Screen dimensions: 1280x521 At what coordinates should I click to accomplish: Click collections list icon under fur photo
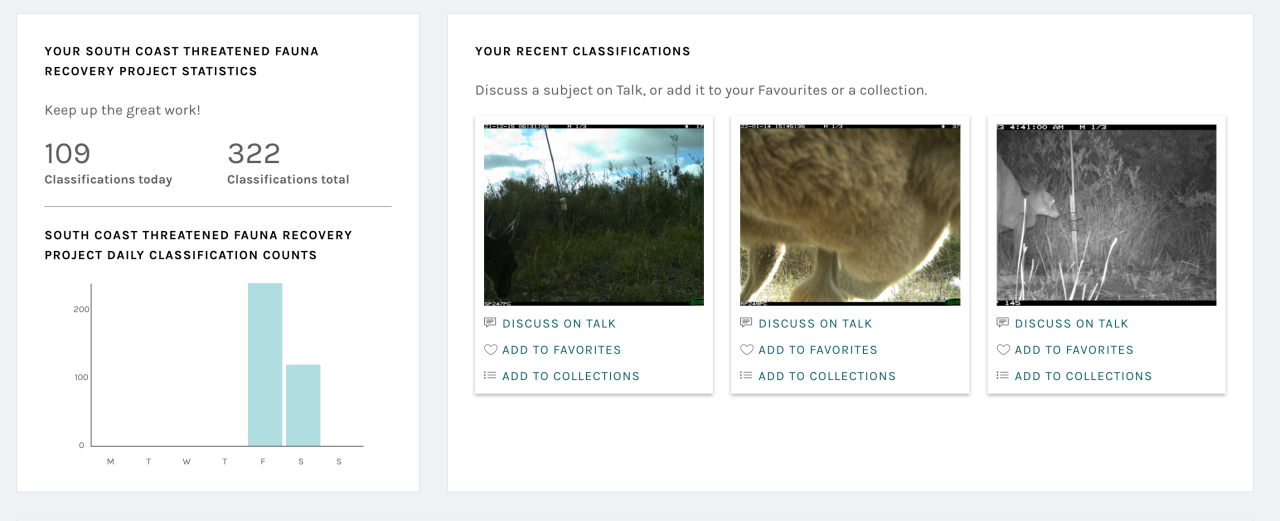coord(746,376)
